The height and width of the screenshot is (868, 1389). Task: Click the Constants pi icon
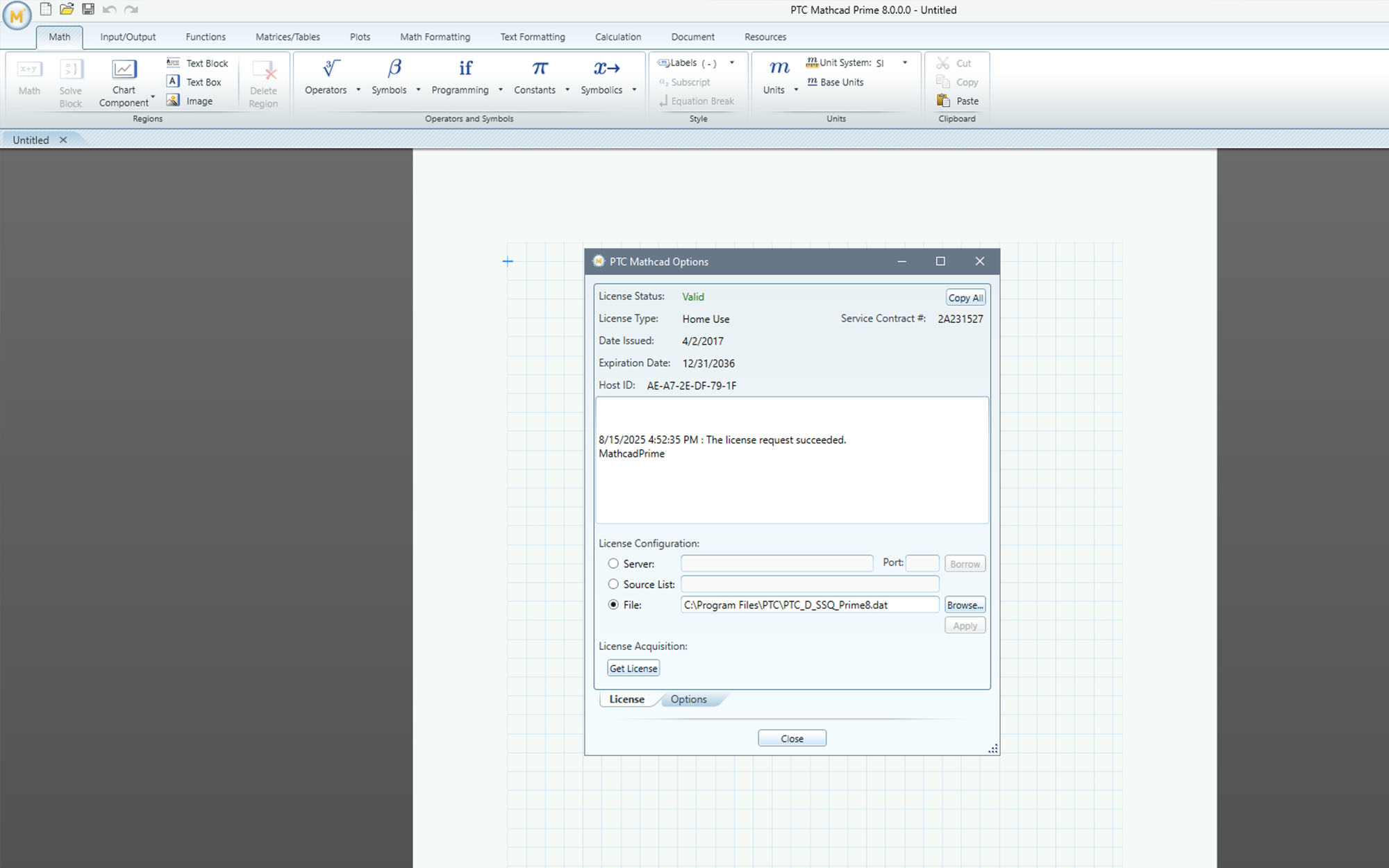pyautogui.click(x=540, y=68)
